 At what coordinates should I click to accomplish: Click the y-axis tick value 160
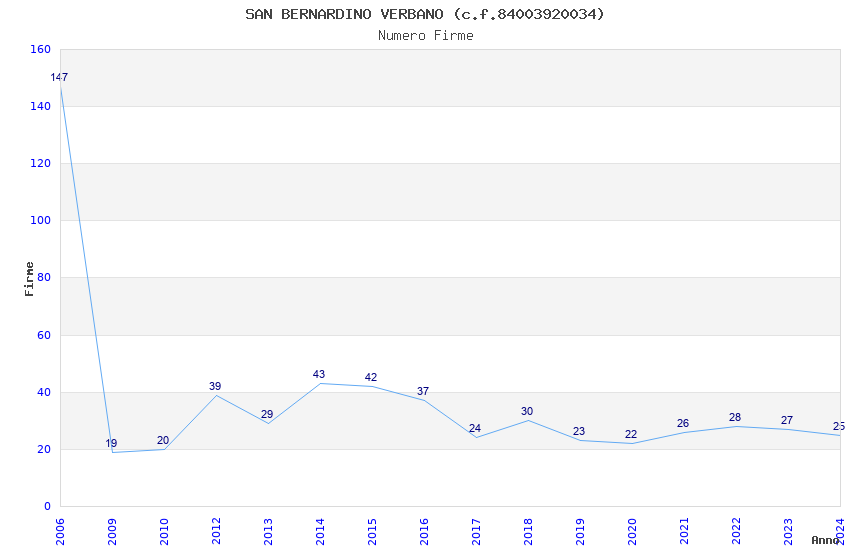point(41,49)
